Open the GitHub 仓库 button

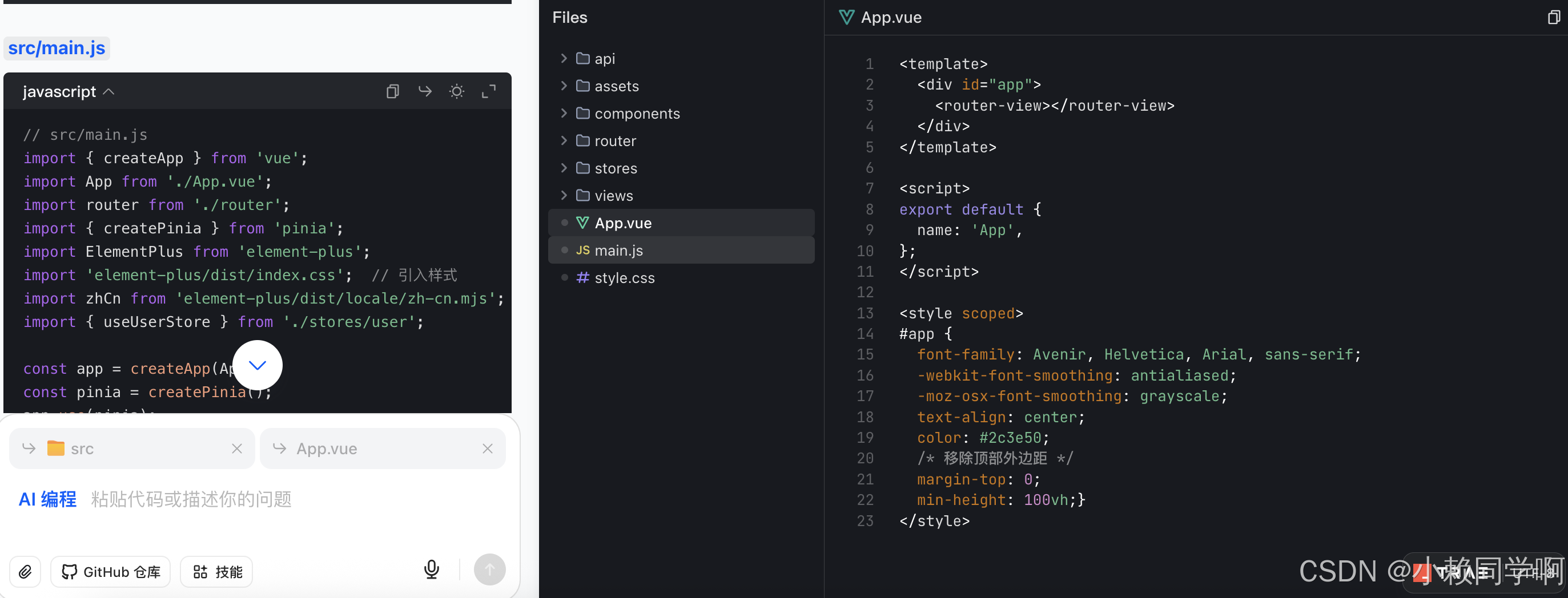tap(110, 572)
